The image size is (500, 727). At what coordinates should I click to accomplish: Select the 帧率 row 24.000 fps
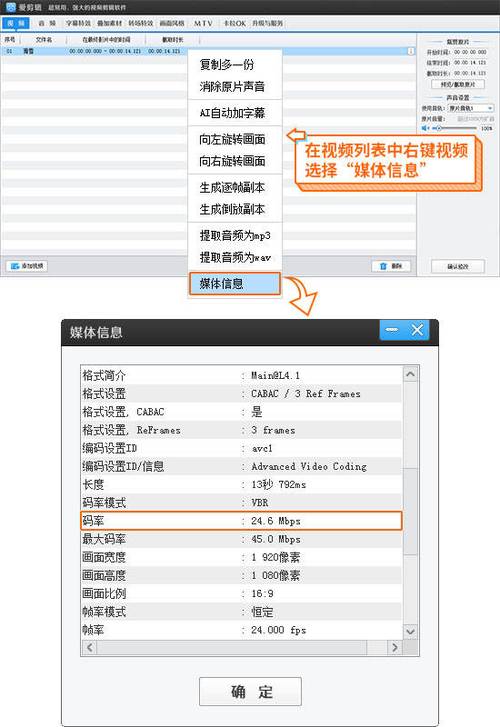point(241,630)
